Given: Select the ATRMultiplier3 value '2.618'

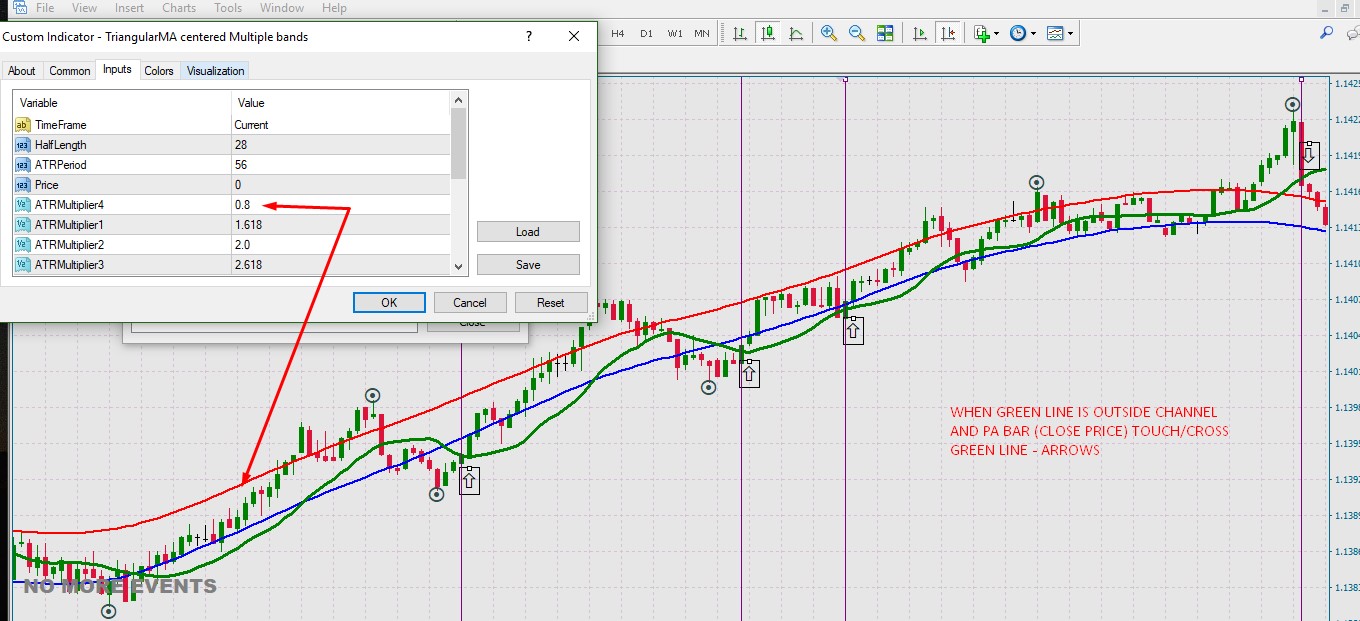Looking at the screenshot, I should pyautogui.click(x=248, y=265).
